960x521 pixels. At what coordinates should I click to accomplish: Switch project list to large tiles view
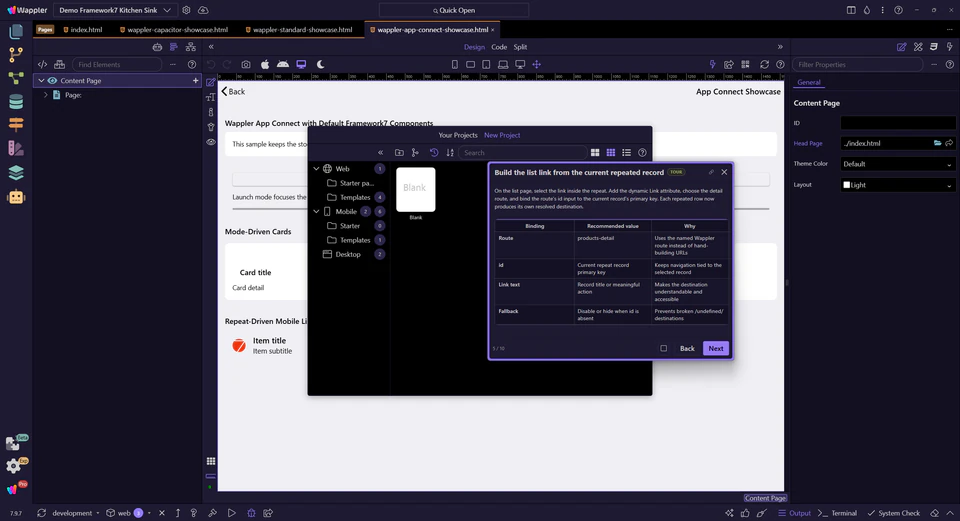[x=595, y=152]
